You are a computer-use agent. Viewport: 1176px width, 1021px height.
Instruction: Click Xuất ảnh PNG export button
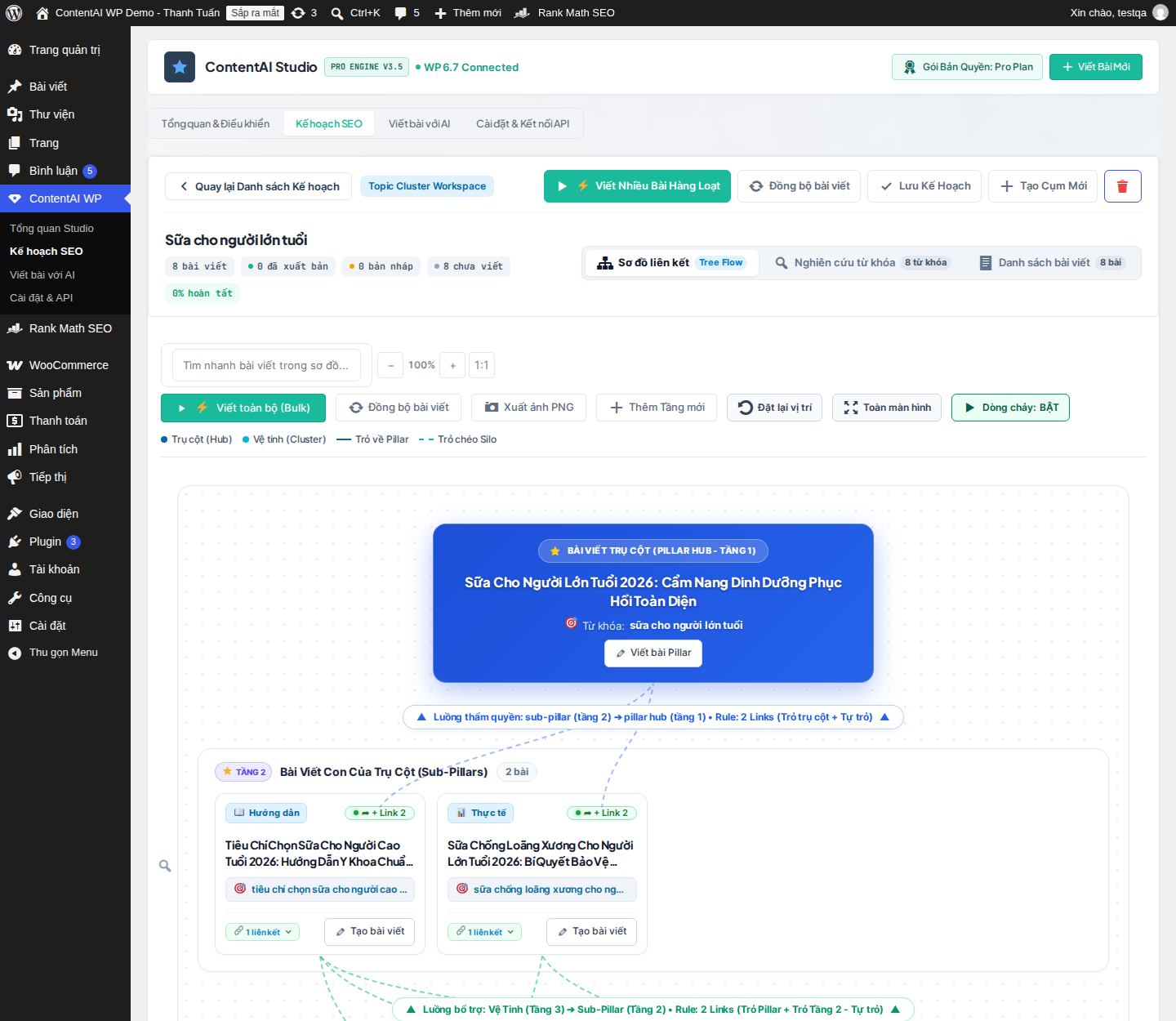pyautogui.click(x=528, y=408)
